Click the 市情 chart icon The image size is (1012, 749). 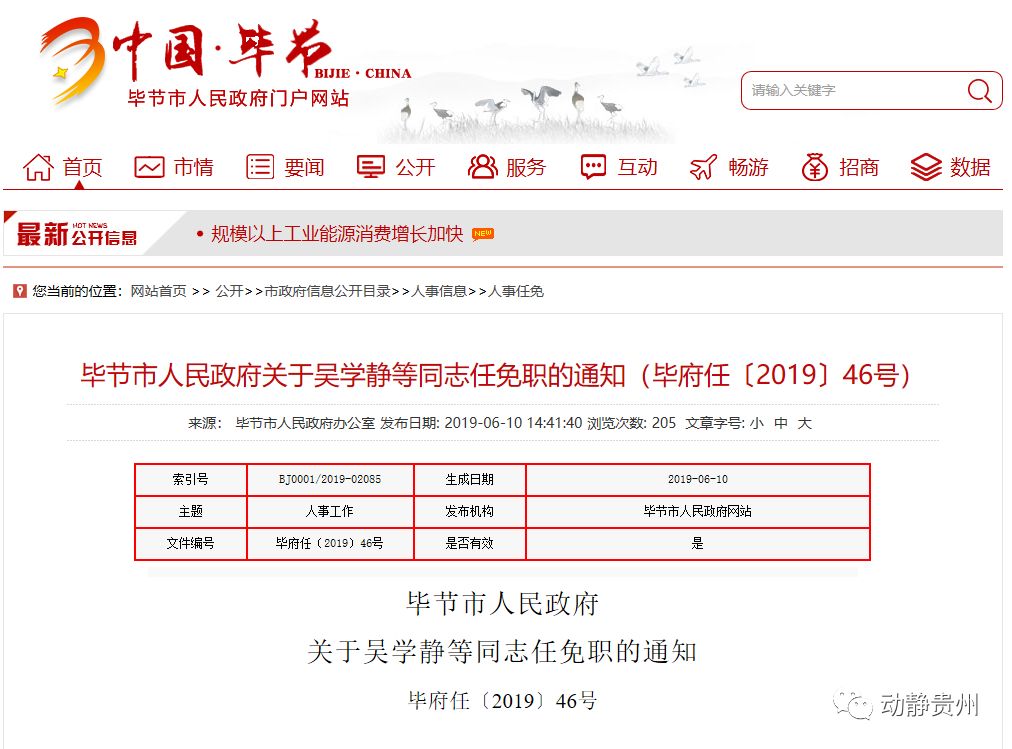[x=149, y=168]
